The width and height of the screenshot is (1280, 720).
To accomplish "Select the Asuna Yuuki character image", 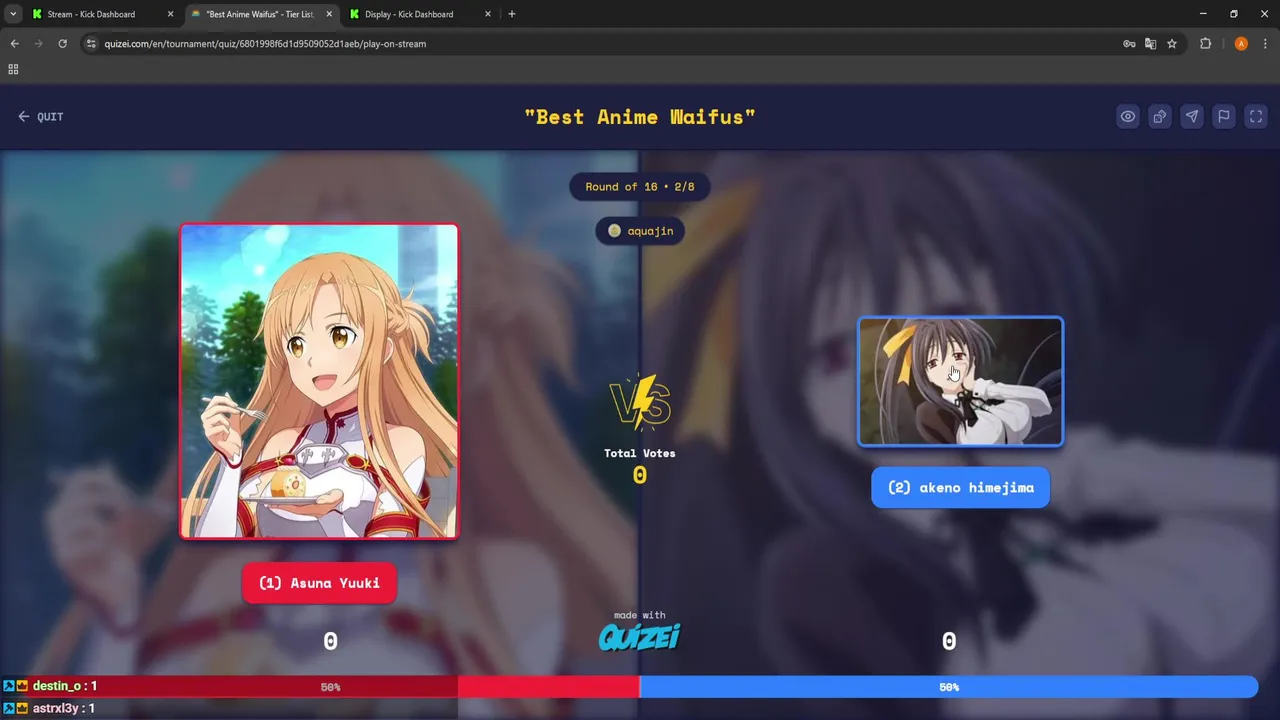I will (x=319, y=381).
